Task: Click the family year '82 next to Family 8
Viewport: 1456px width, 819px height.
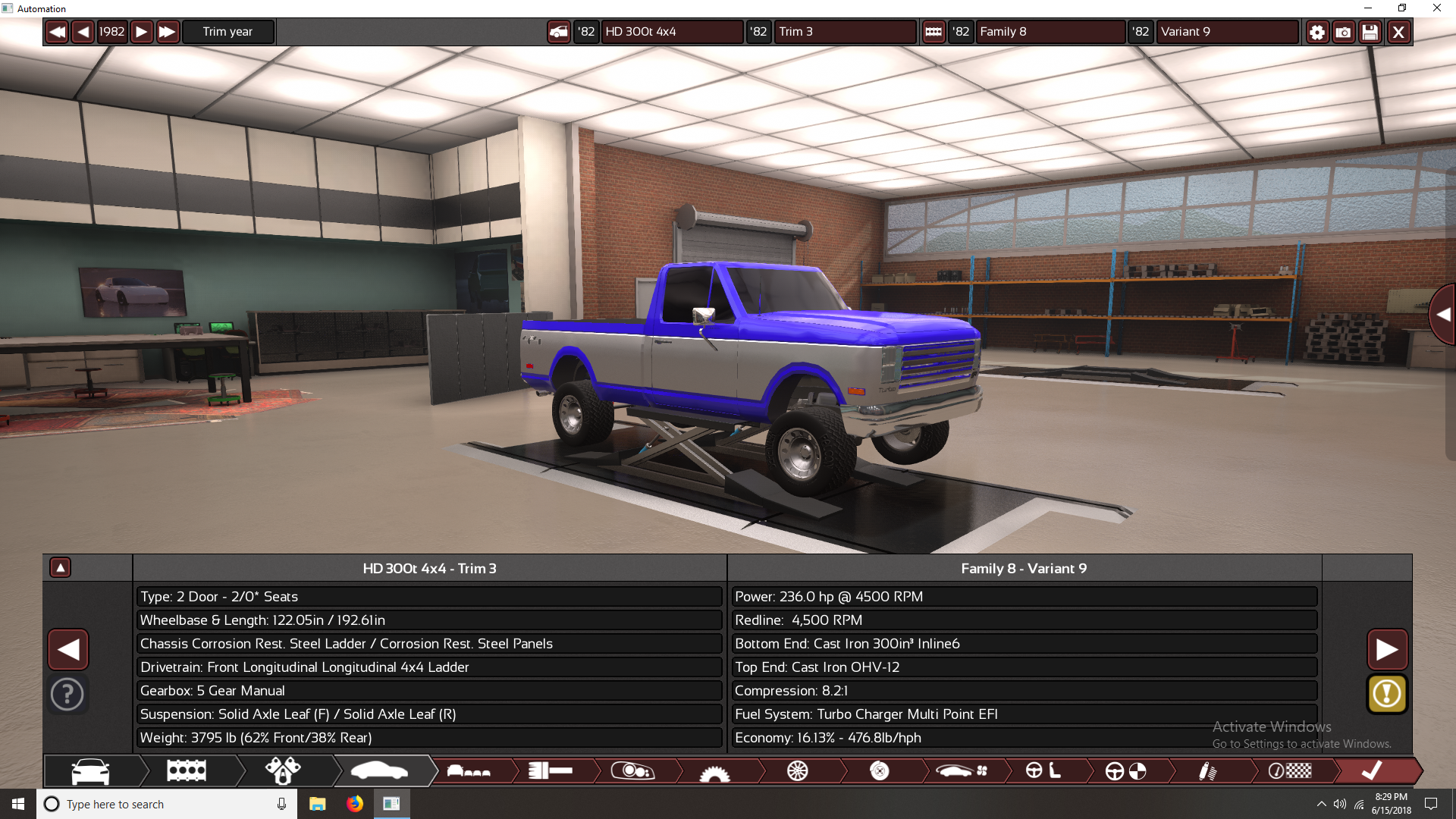Action: tap(961, 32)
